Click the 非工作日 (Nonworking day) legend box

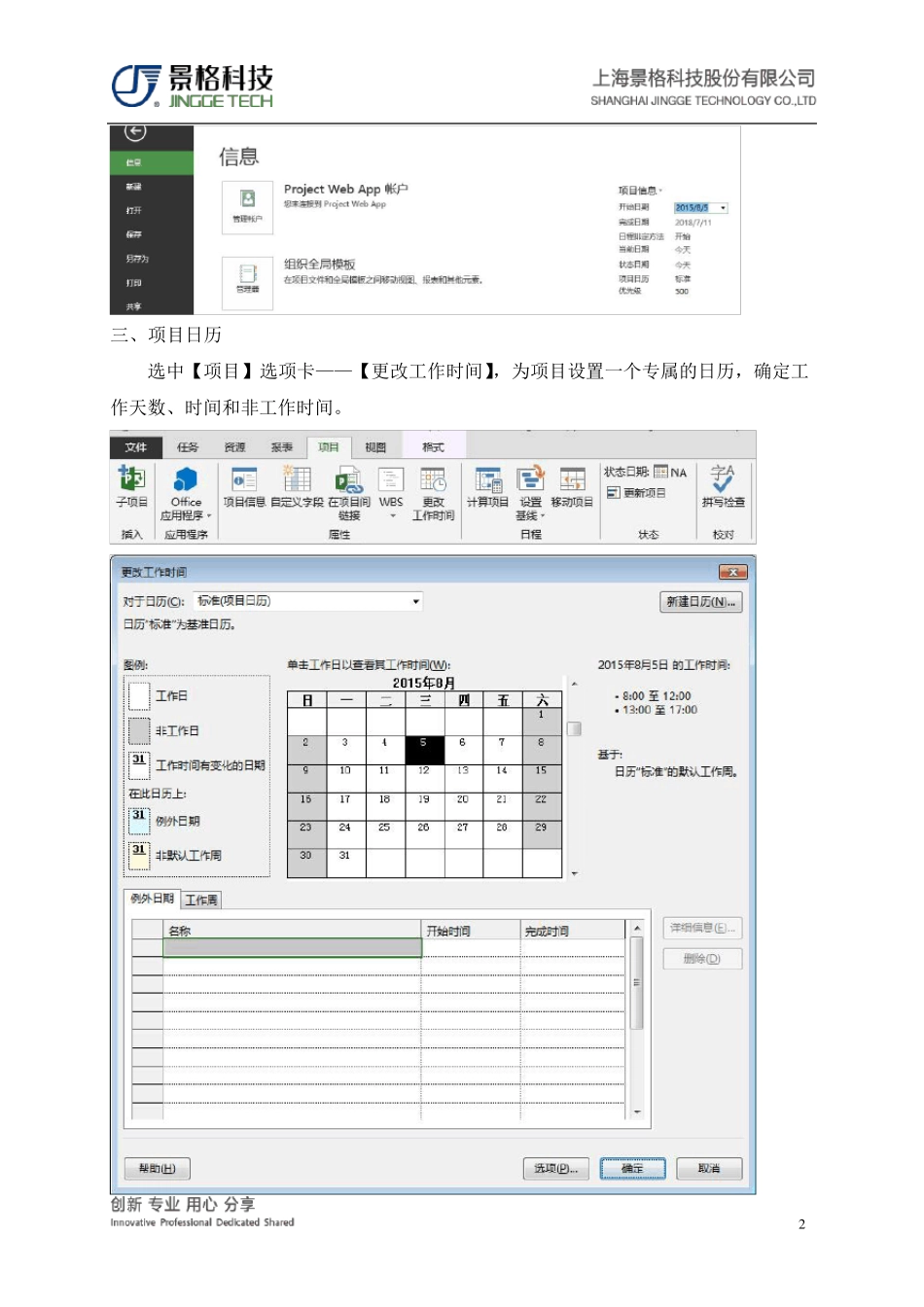point(139,730)
